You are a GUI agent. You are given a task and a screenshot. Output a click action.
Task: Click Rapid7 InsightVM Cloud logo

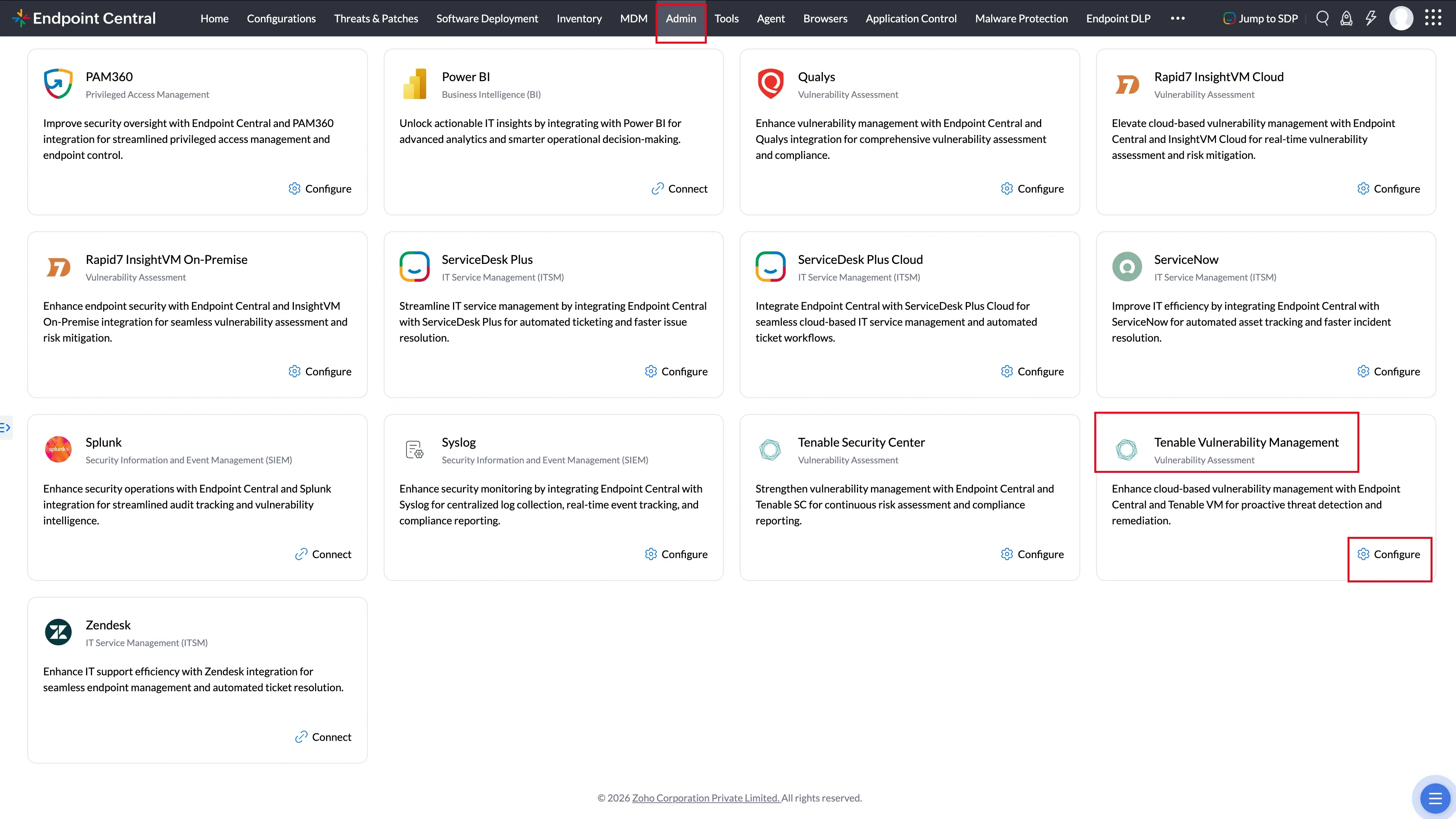click(1127, 85)
